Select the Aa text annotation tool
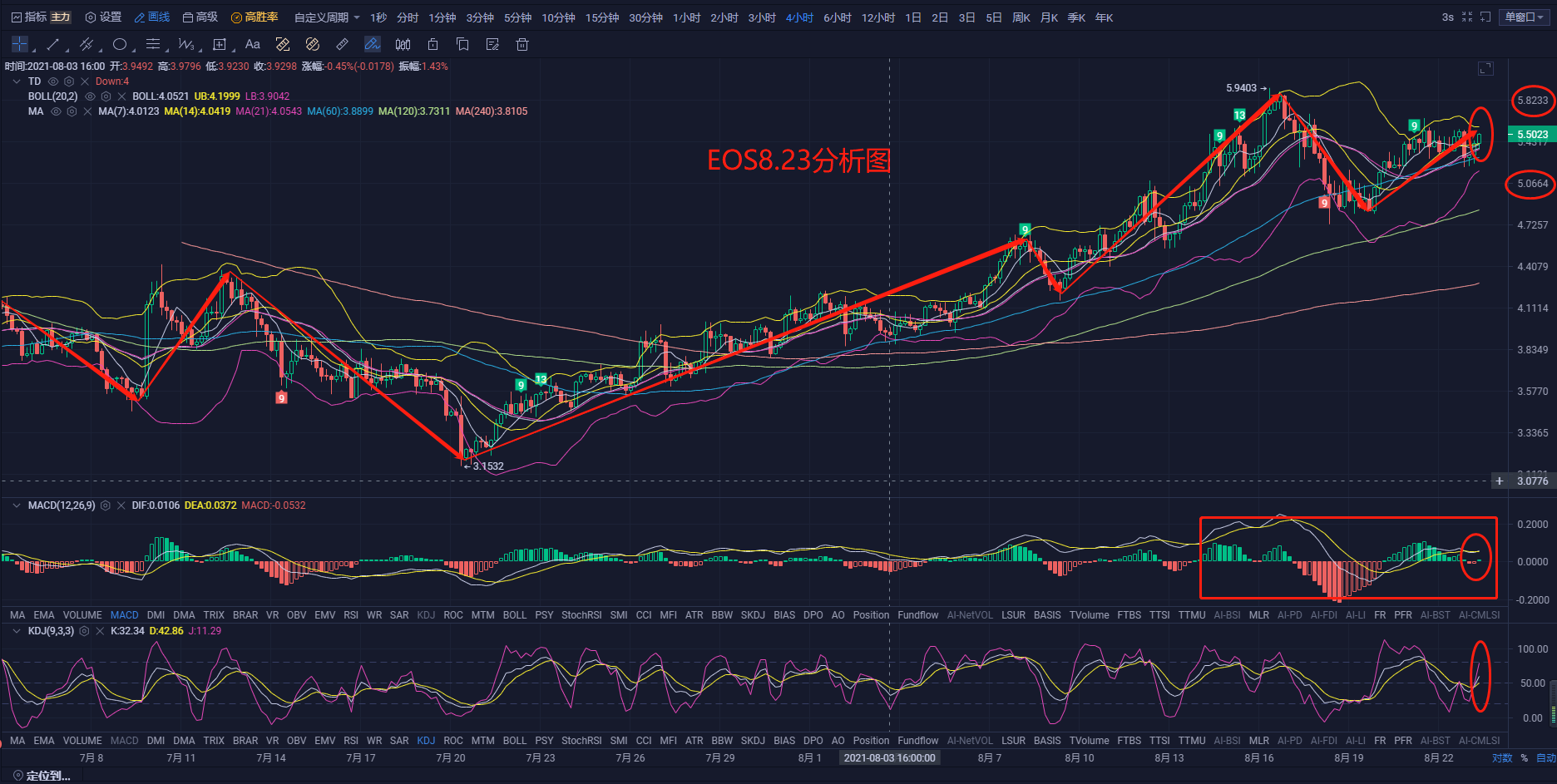Image resolution: width=1557 pixels, height=784 pixels. tap(253, 44)
